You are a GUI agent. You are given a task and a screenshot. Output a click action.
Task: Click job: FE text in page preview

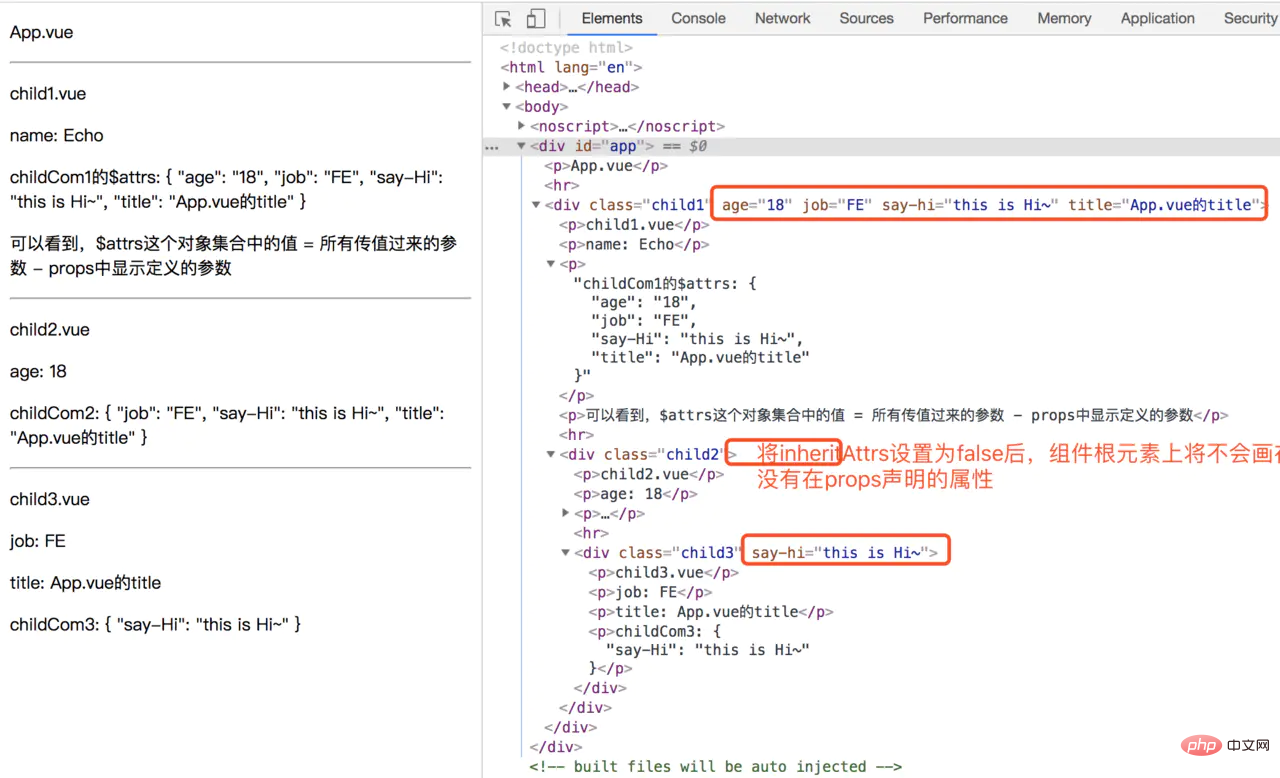click(x=38, y=542)
